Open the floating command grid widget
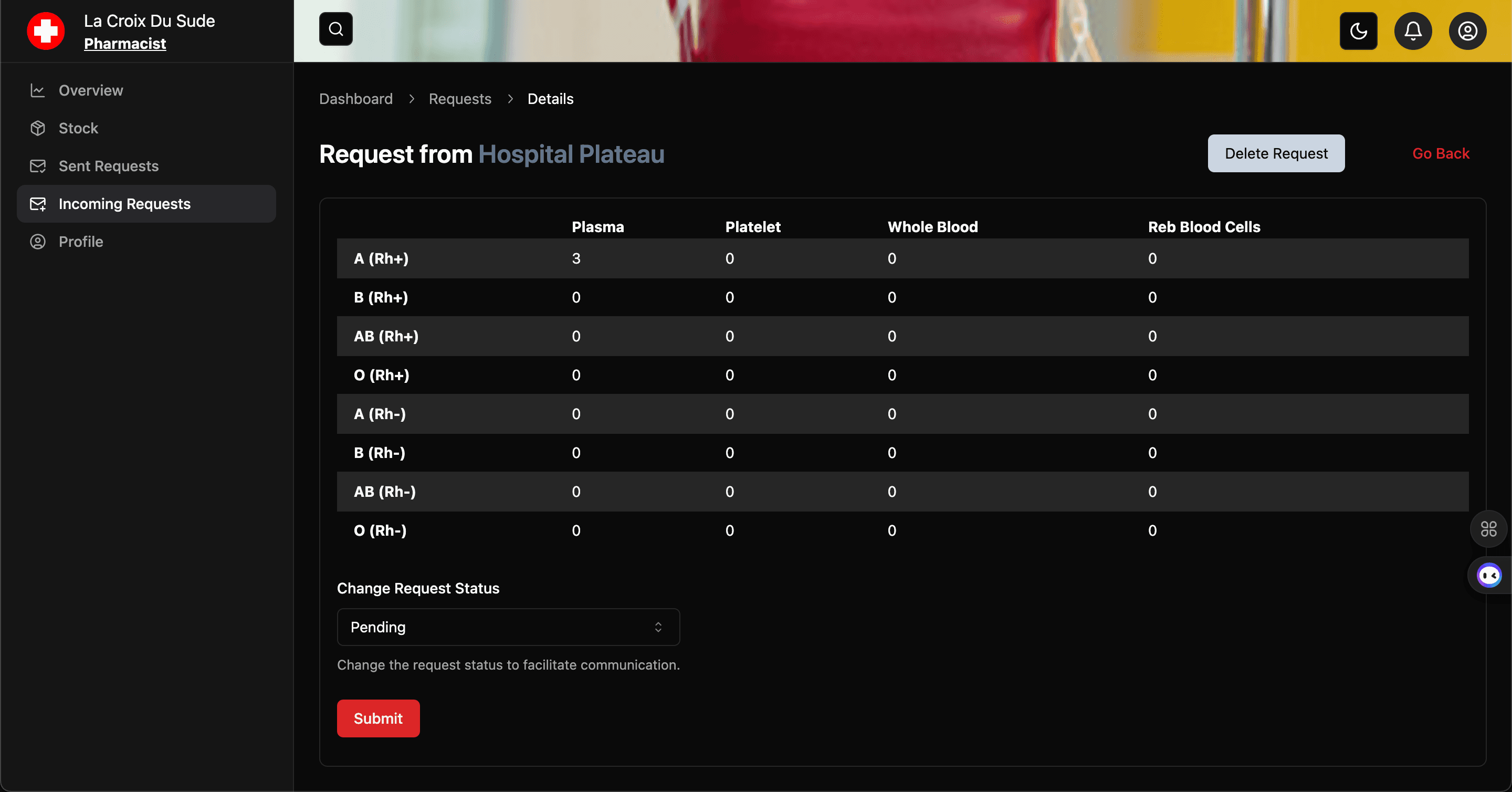Viewport: 1512px width, 792px height. coord(1488,529)
